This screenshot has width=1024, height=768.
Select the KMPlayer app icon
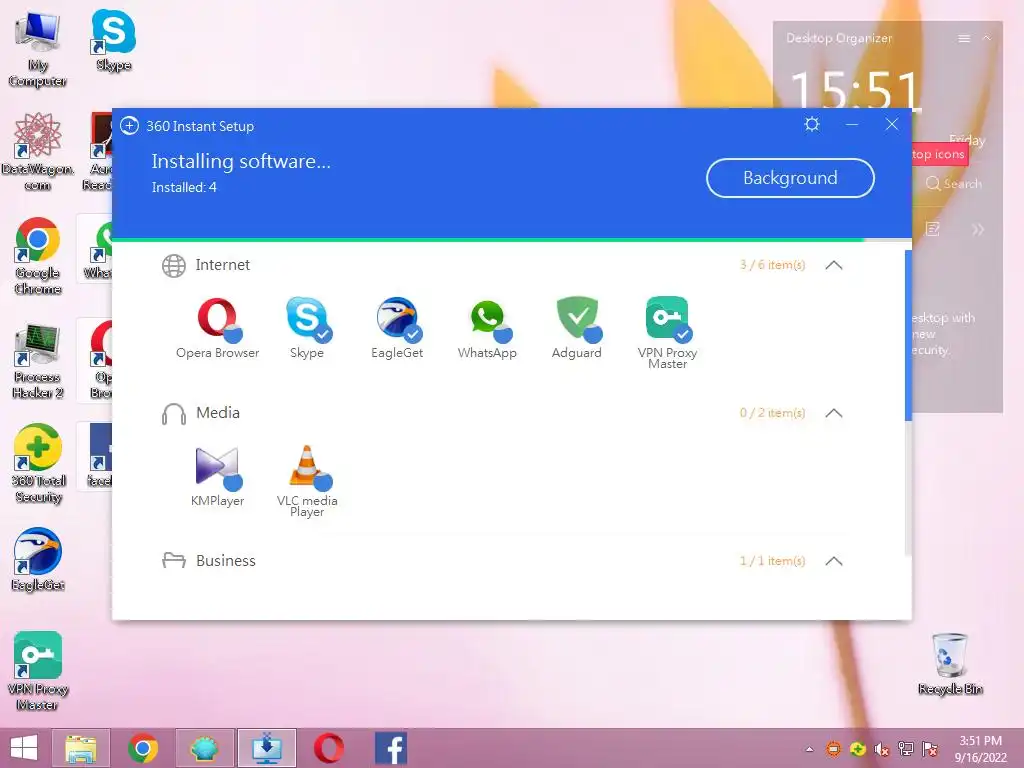pos(217,468)
